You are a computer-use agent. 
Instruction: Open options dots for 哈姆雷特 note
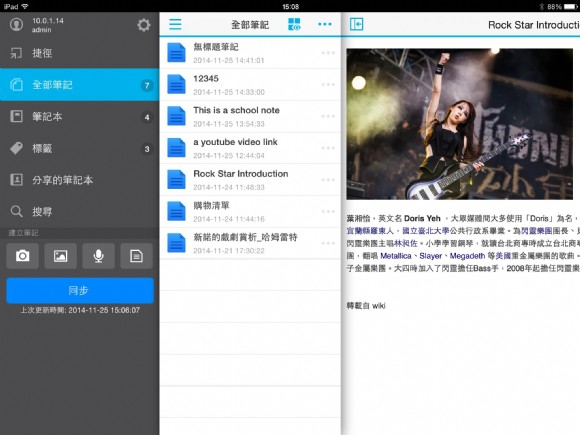(x=328, y=243)
